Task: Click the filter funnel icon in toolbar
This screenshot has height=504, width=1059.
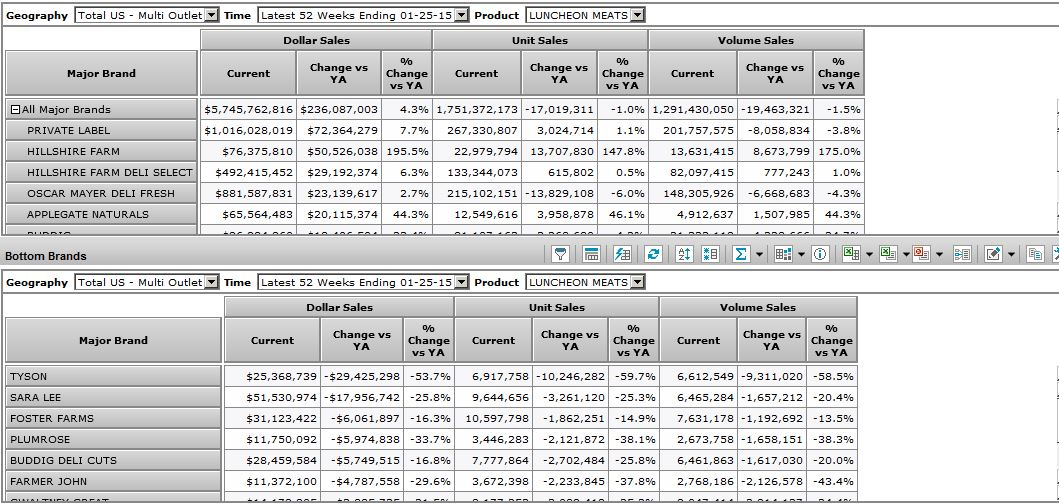Action: point(561,255)
